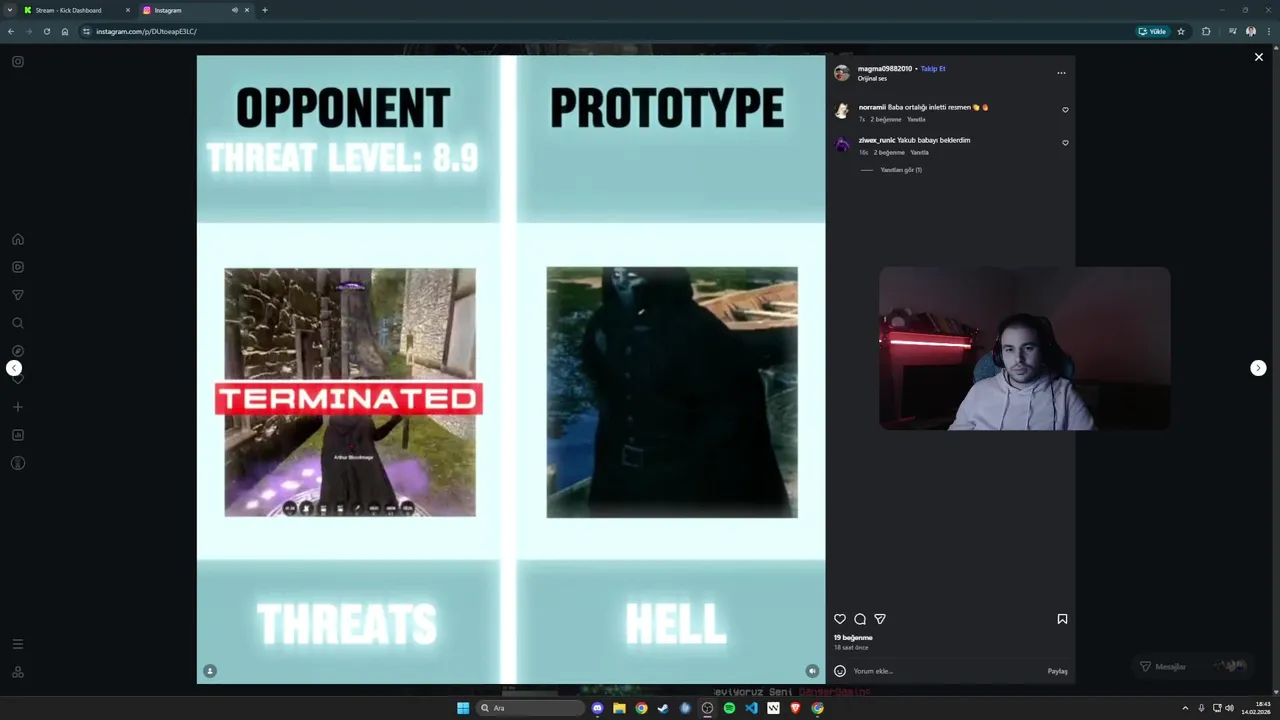Click the Orijinal ses audio link
Image resolution: width=1280 pixels, height=720 pixels.
point(872,78)
